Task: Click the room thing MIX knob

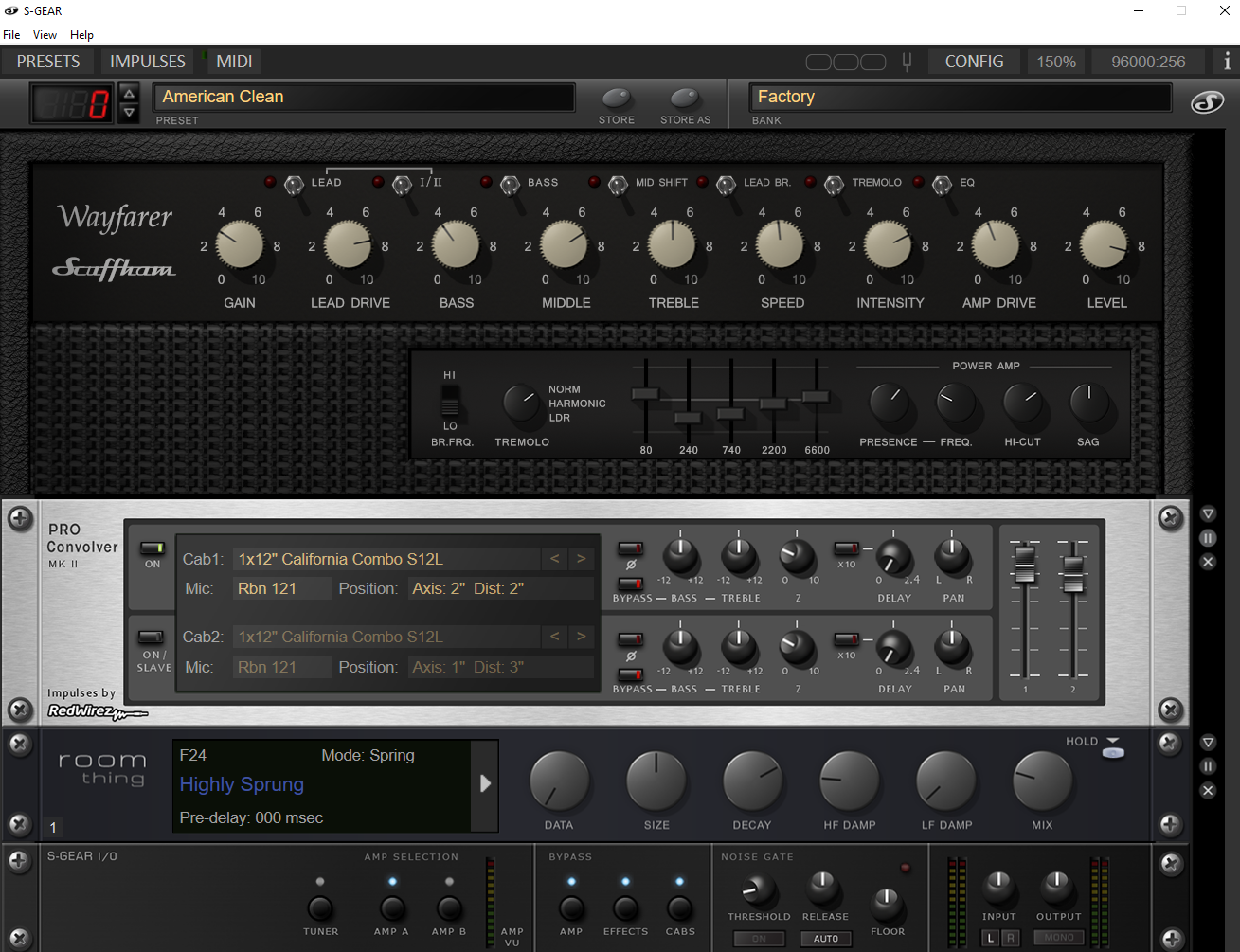Action: (x=1043, y=782)
